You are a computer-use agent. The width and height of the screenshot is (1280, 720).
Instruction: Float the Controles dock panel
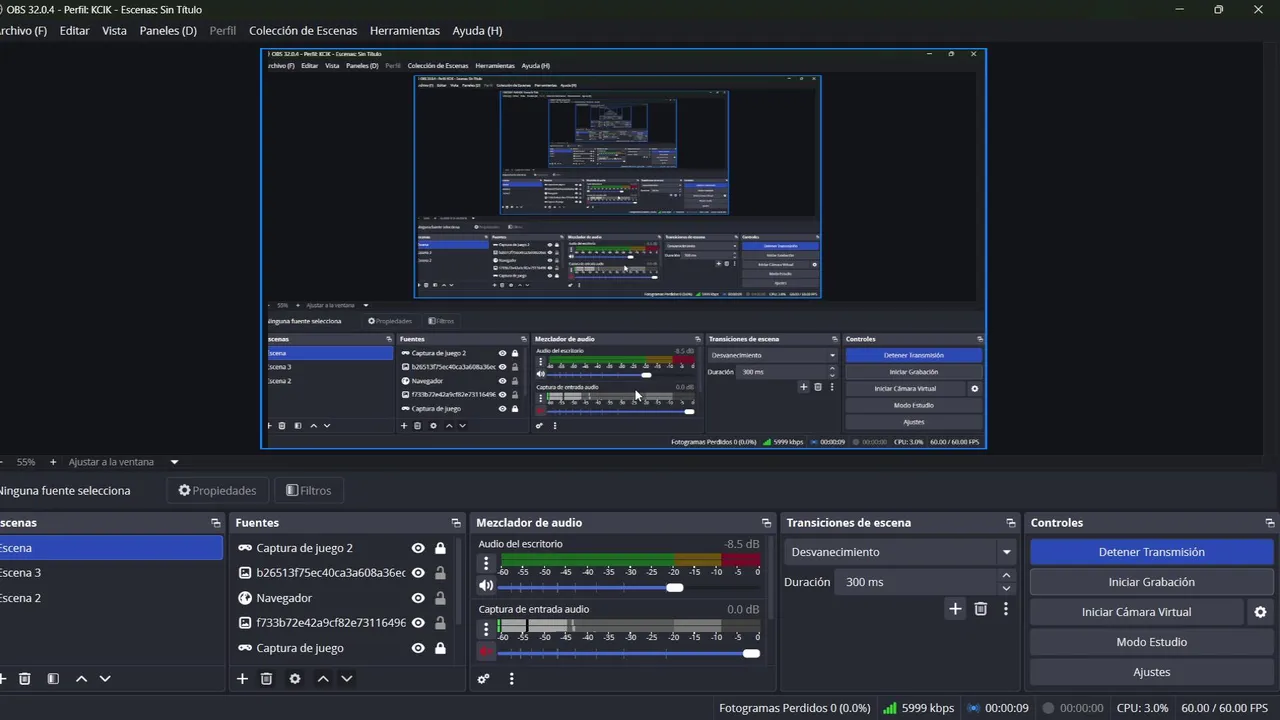pos(1268,523)
